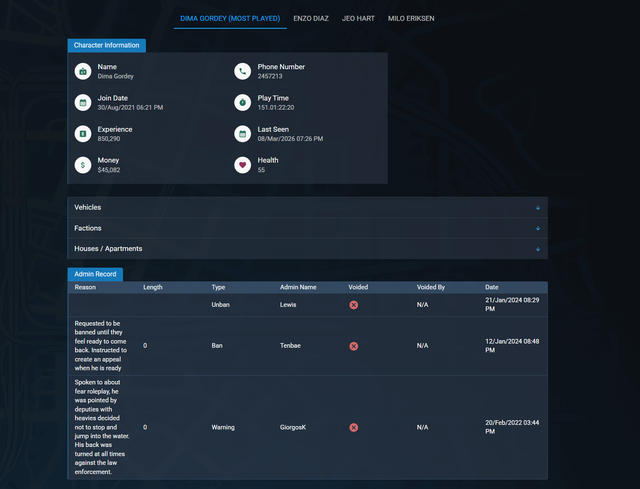
Task: Click the Last Seen calendar icon
Action: (242, 134)
